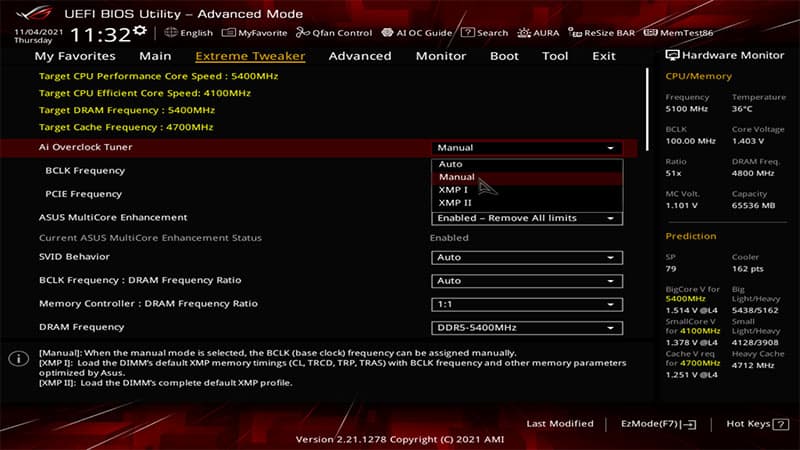
Task: Click Target DRAM Frequency : 5400MHz text
Action: [127, 110]
